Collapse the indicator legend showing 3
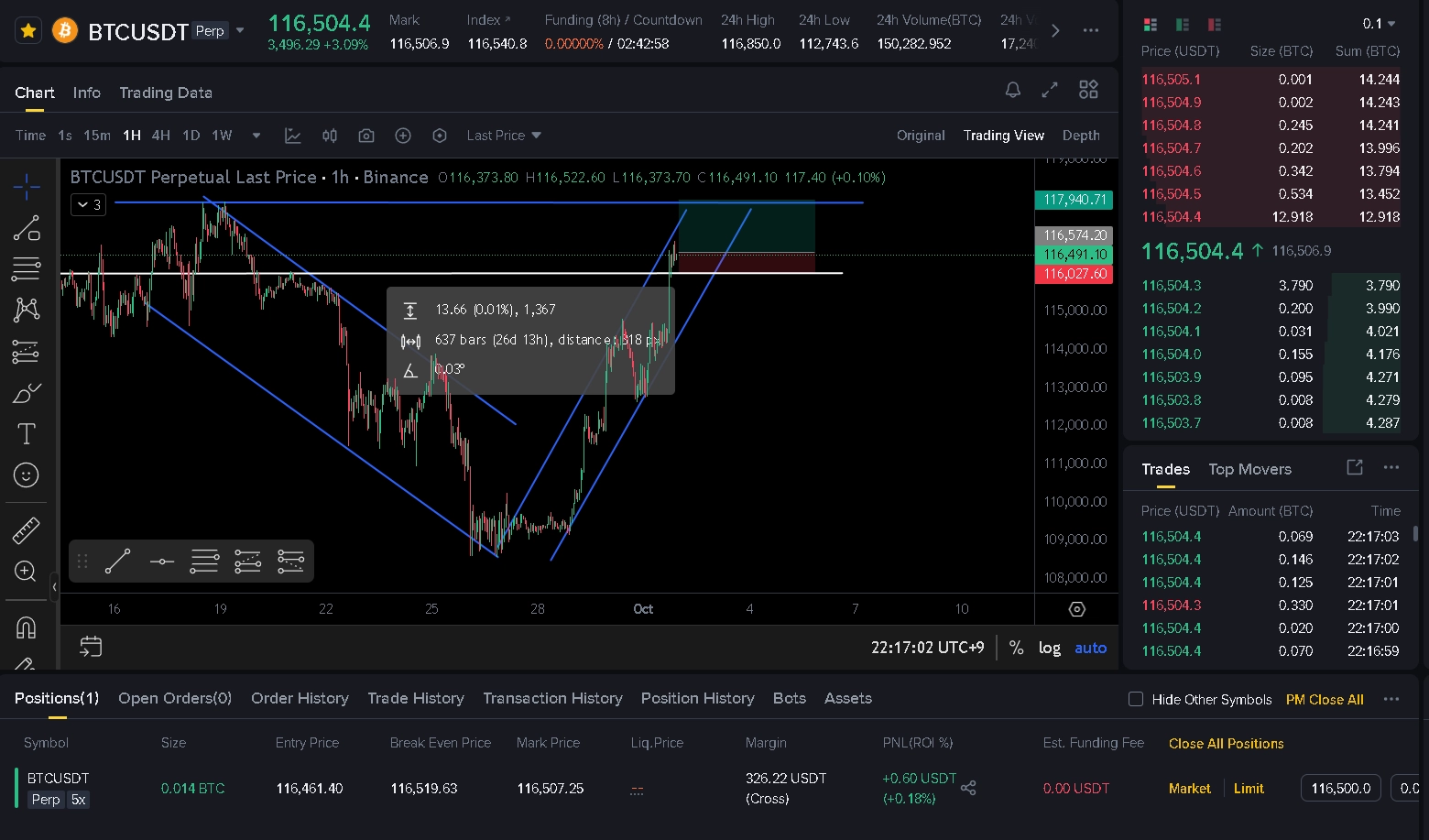The height and width of the screenshot is (840, 1429). click(x=89, y=204)
